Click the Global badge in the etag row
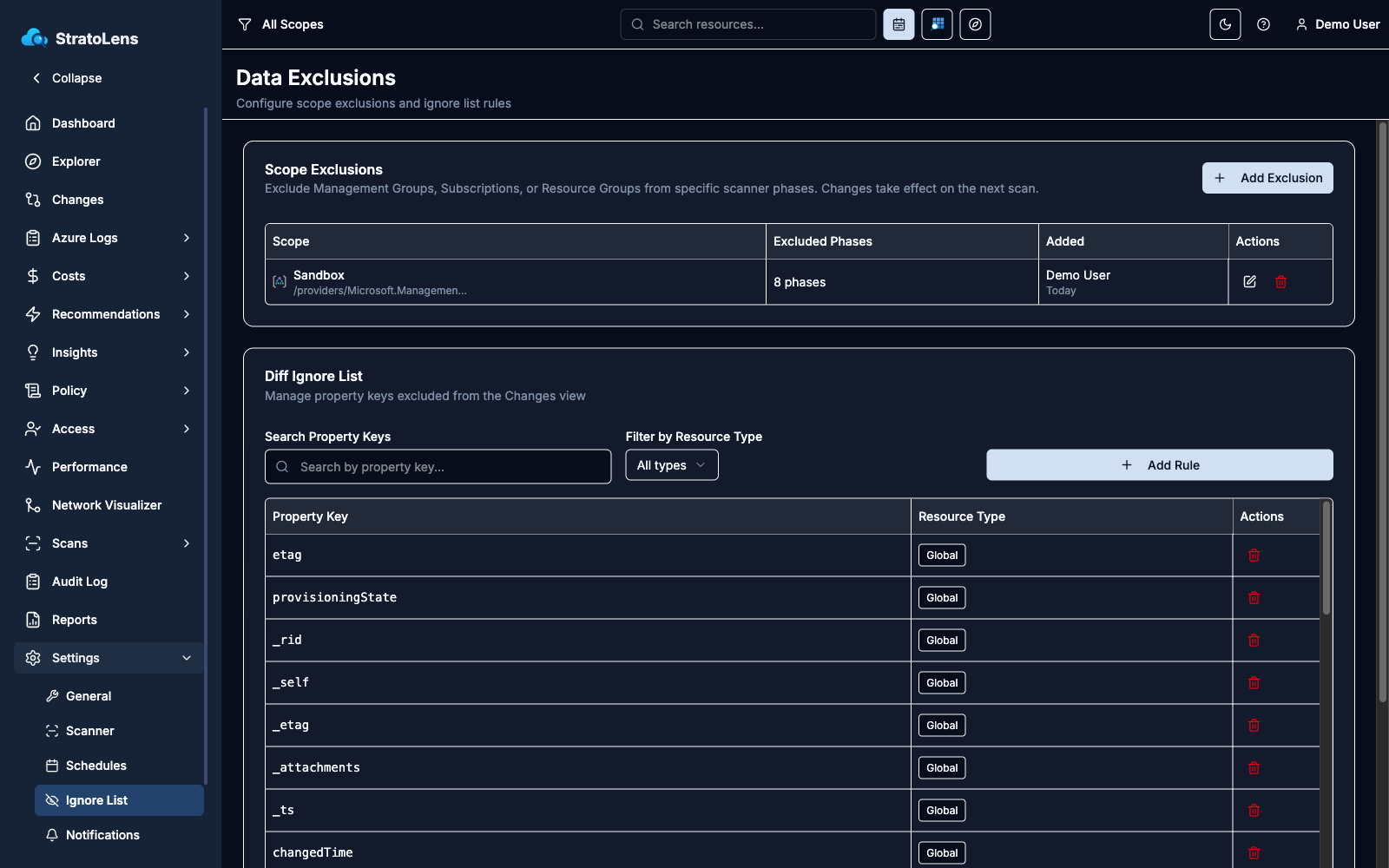 tap(942, 556)
